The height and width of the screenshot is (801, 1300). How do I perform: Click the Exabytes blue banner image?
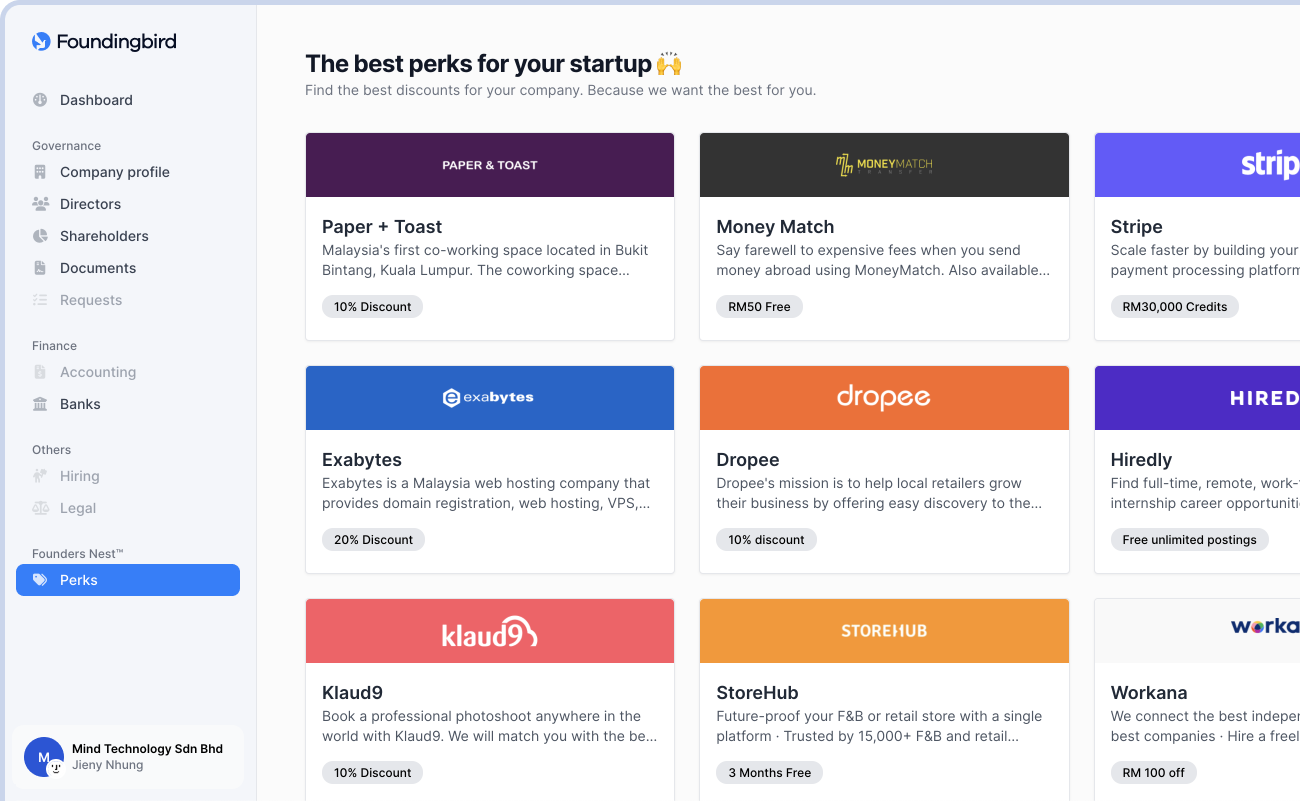click(490, 398)
